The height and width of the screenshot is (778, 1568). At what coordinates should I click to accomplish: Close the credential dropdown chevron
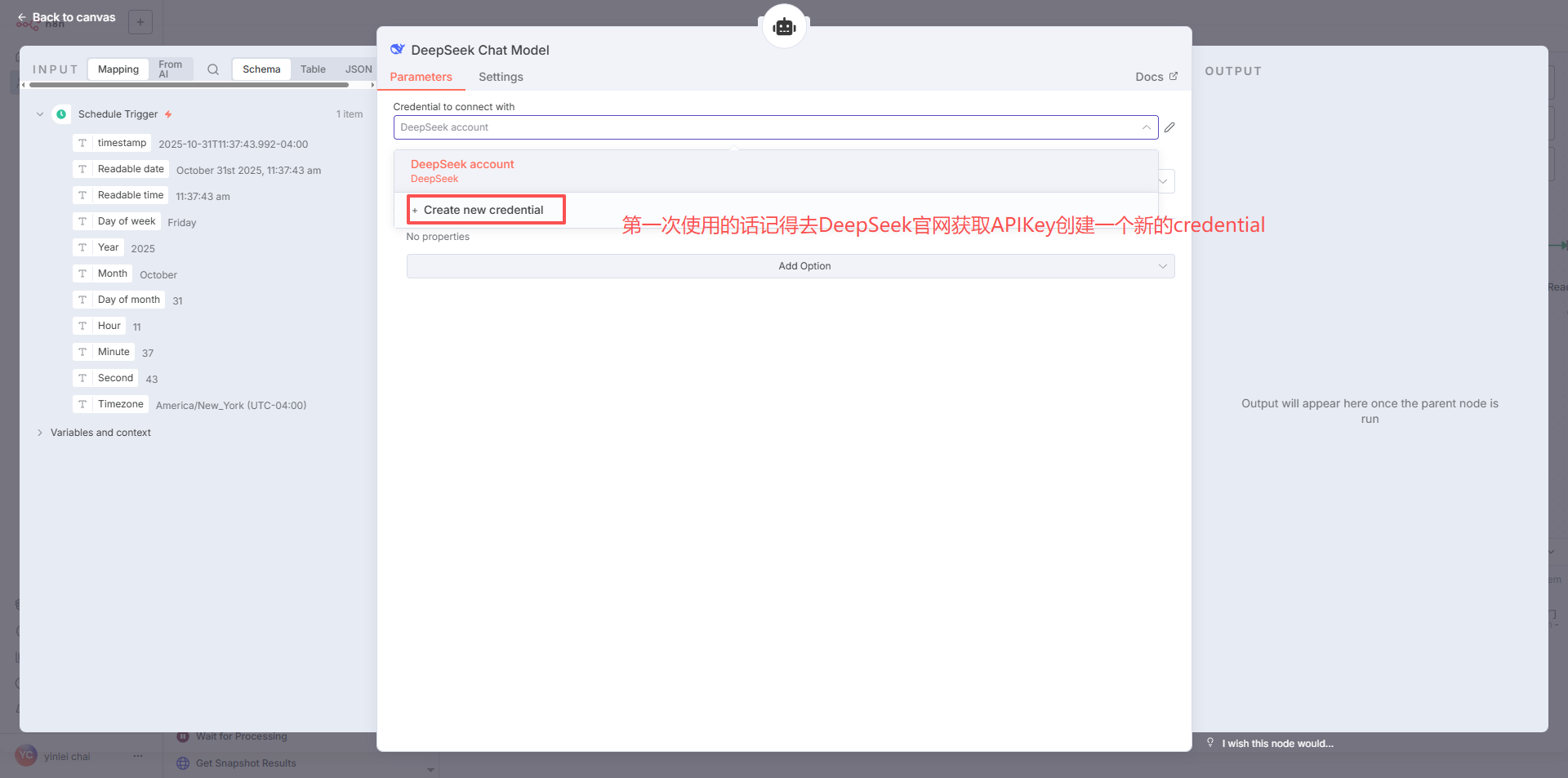1146,127
